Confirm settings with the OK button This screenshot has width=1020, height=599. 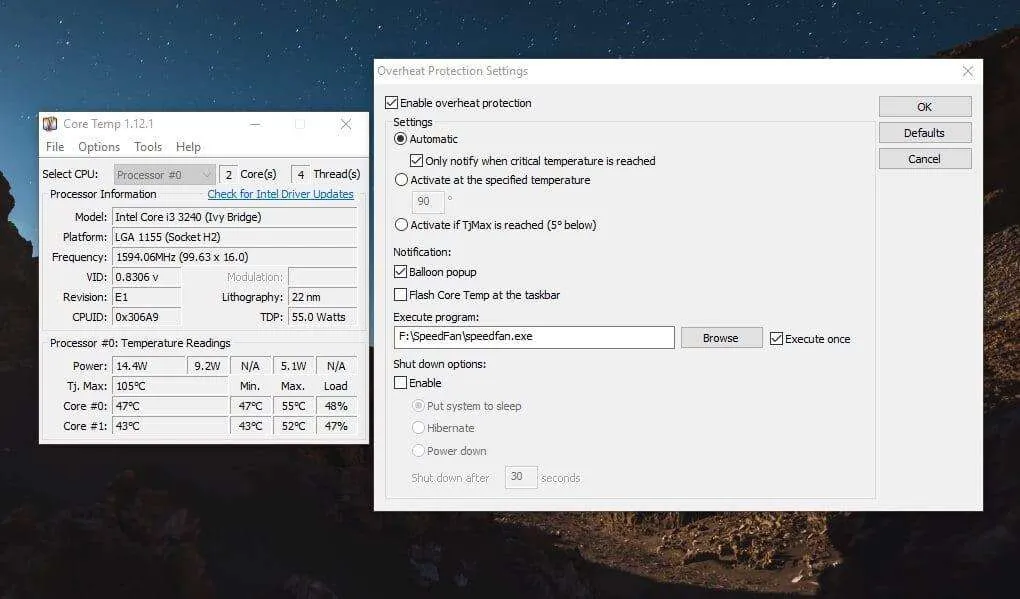tap(925, 107)
